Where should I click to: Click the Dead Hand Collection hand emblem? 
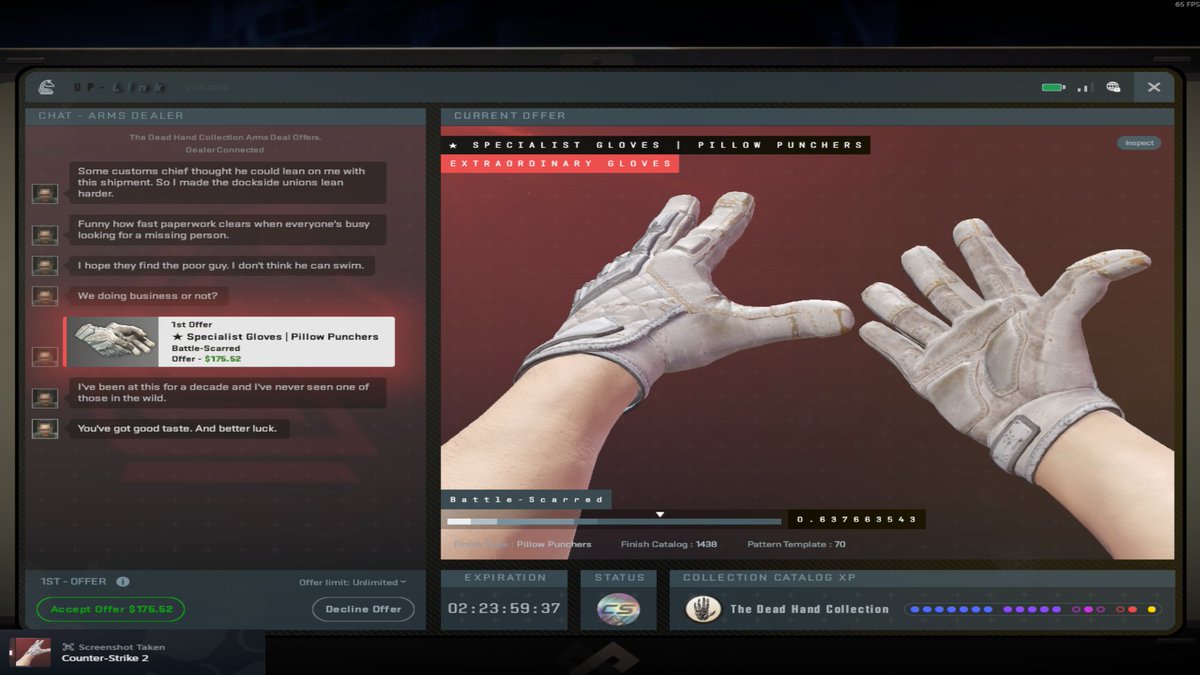coord(704,609)
